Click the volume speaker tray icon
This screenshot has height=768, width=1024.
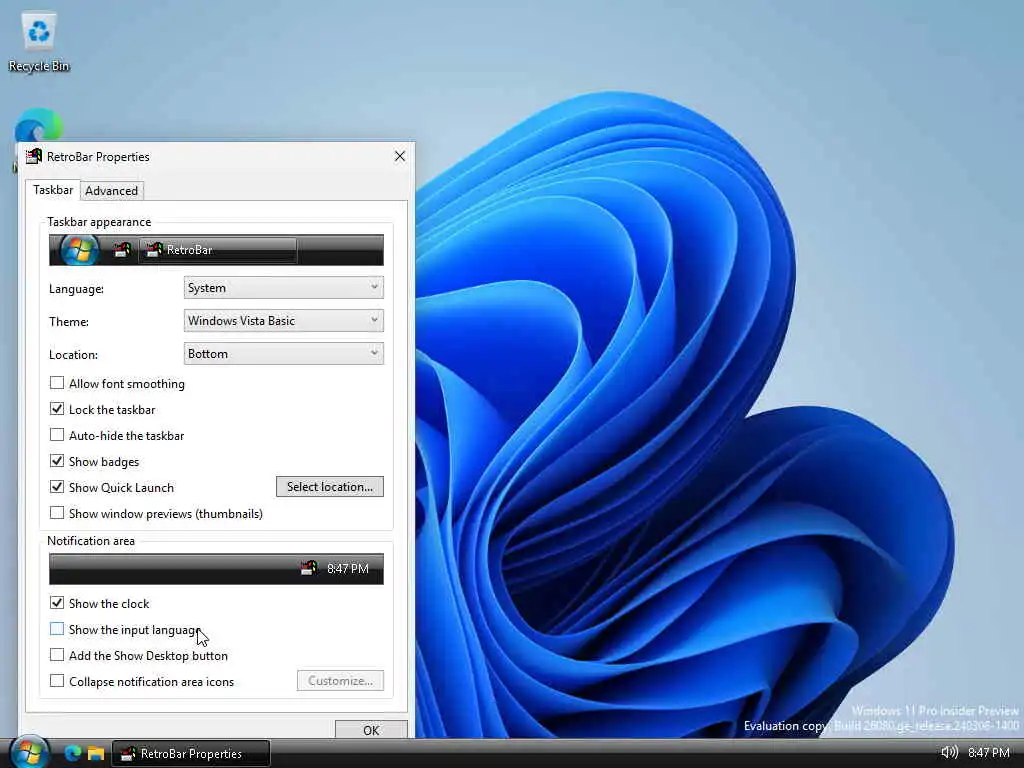[949, 752]
